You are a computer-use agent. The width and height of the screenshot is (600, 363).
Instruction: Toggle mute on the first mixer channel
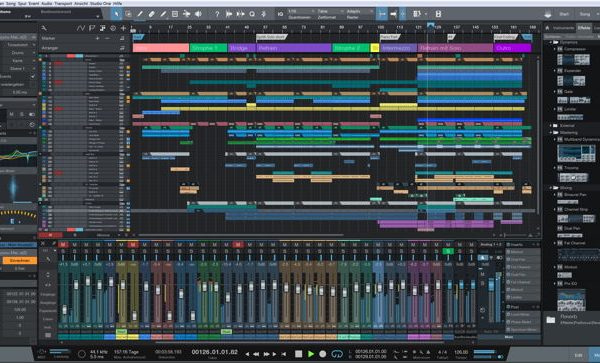(63, 245)
